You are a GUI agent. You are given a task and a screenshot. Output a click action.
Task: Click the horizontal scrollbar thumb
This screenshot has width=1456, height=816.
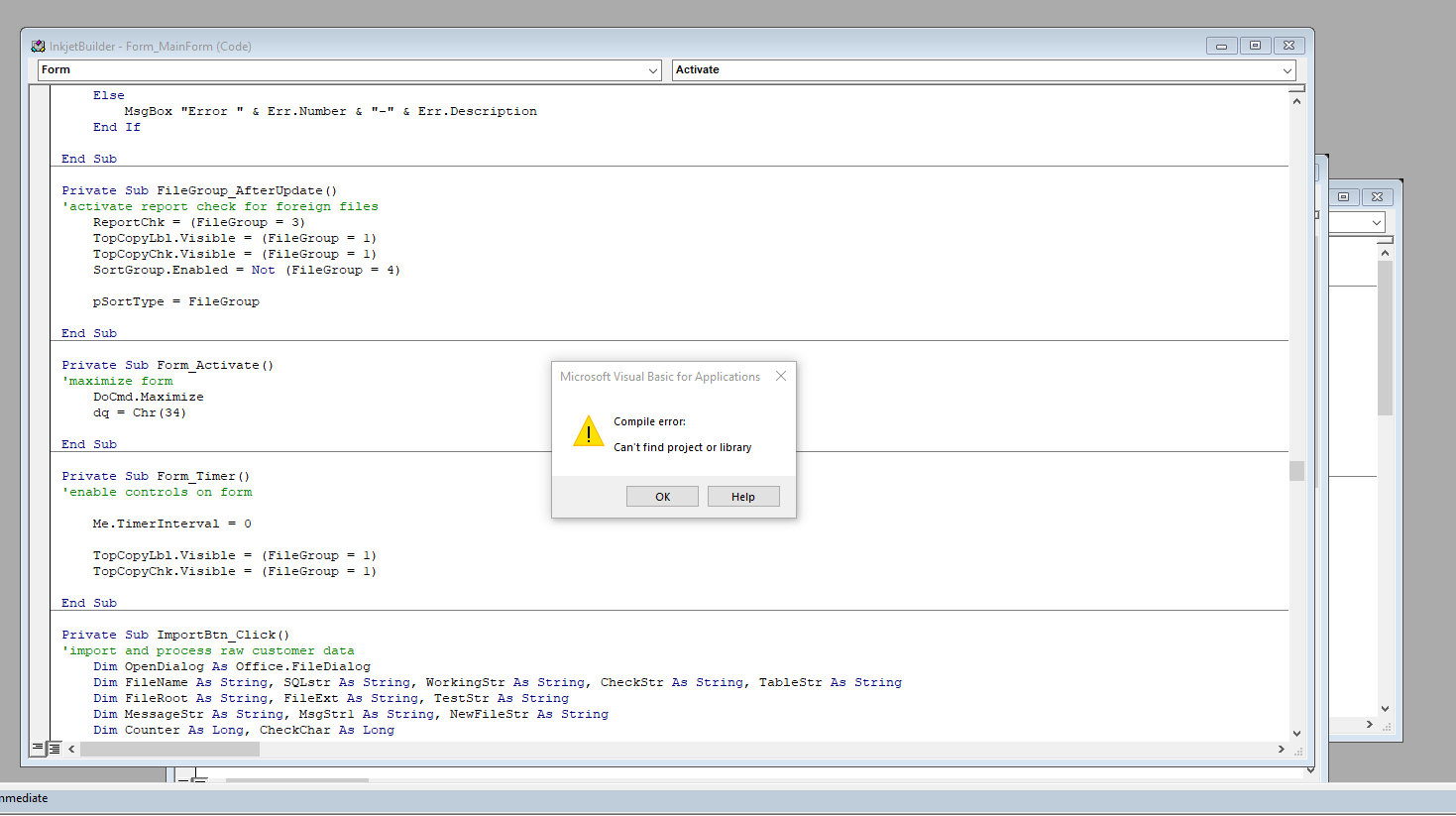[168, 749]
